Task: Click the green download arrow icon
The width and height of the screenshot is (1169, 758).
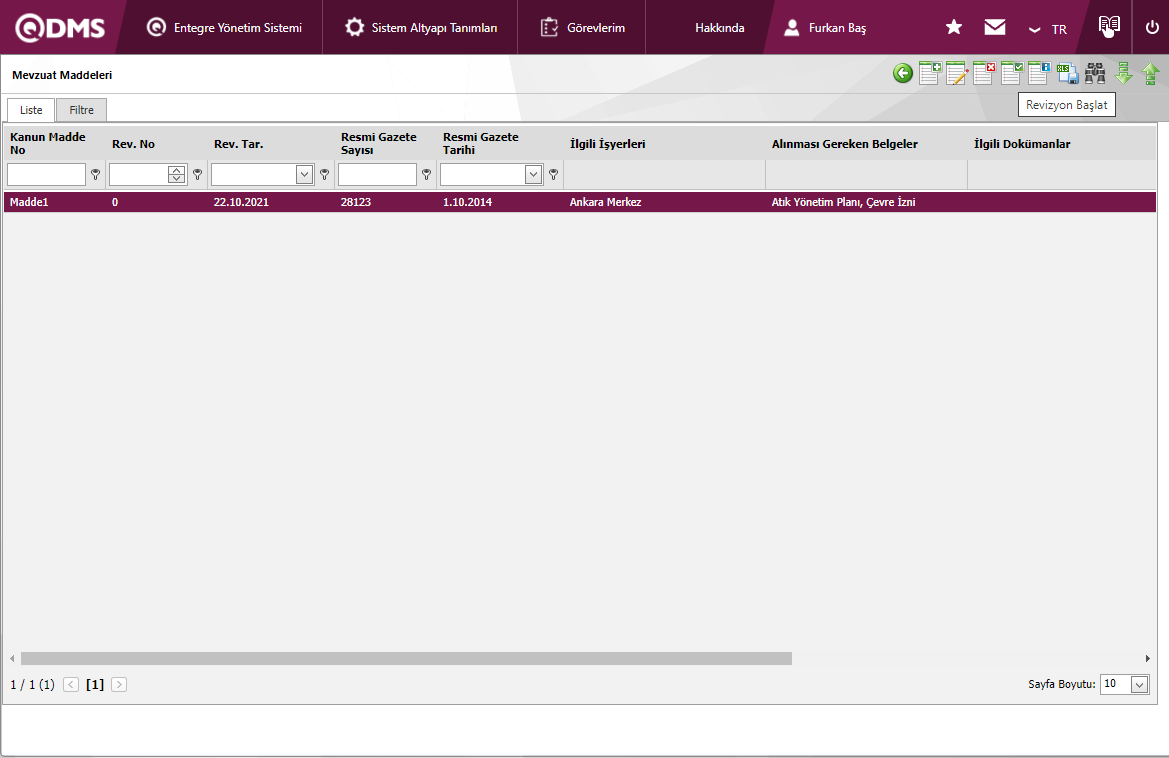Action: pyautogui.click(x=1124, y=73)
